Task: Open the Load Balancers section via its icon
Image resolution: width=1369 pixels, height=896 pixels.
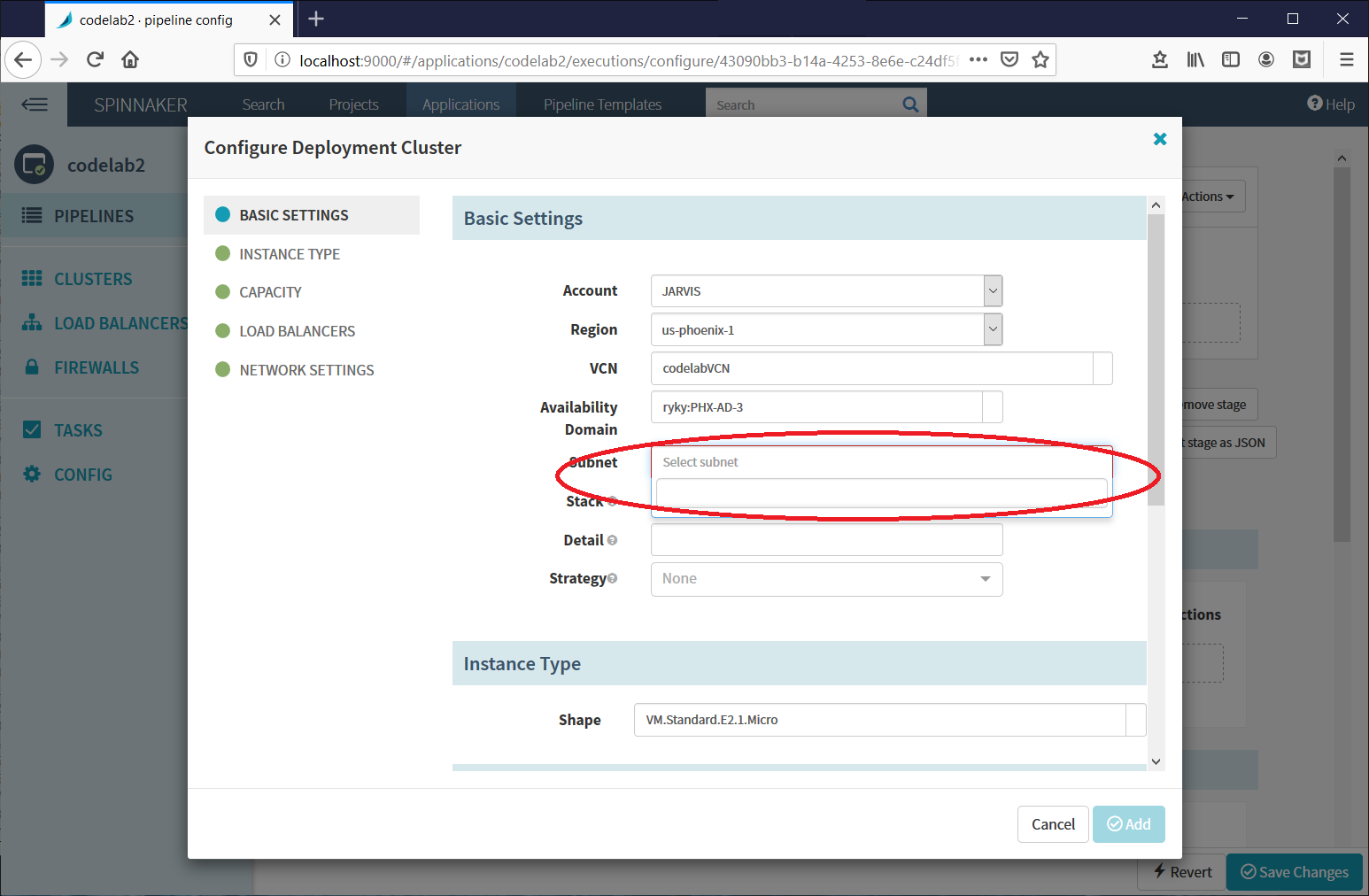Action: click(33, 322)
